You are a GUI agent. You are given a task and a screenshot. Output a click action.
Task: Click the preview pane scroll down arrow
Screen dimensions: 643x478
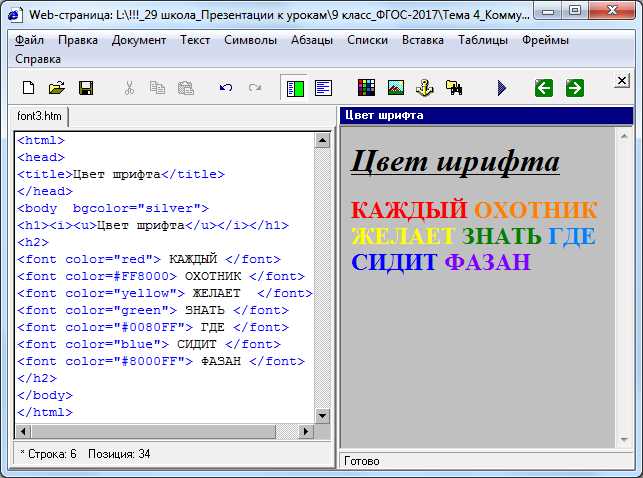tap(624, 440)
